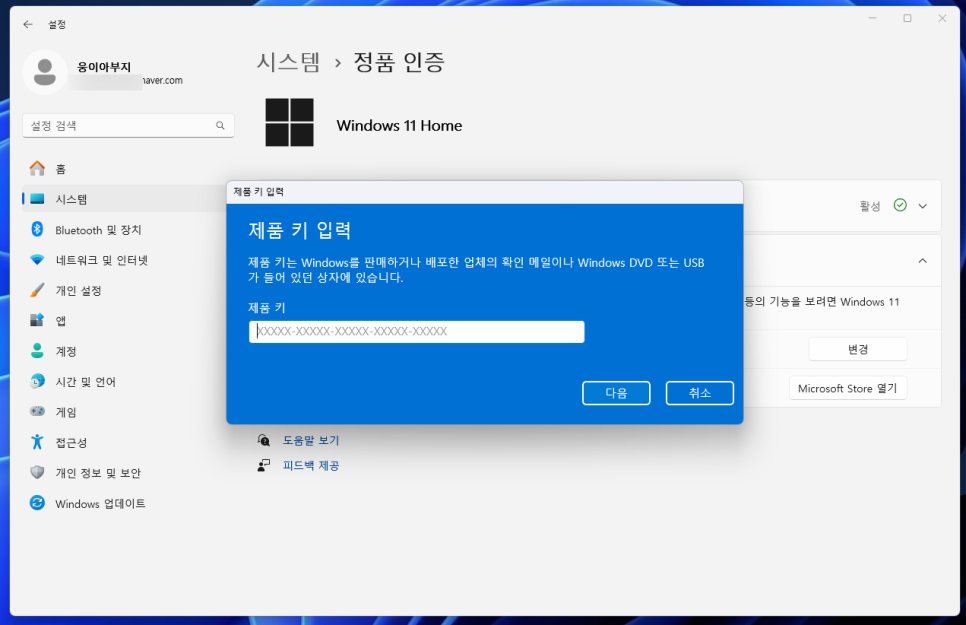
Task: Open 게임 settings category
Action: coord(128,412)
